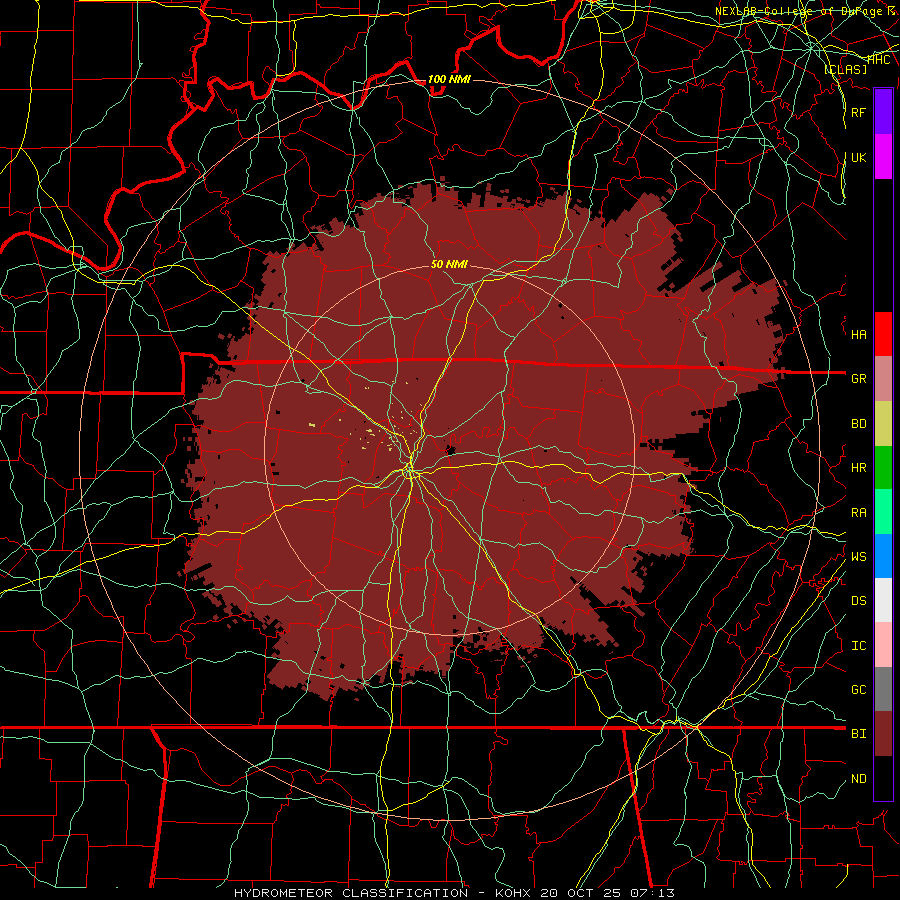The image size is (900, 900).
Task: Select the HR legend label text
Action: click(x=859, y=468)
